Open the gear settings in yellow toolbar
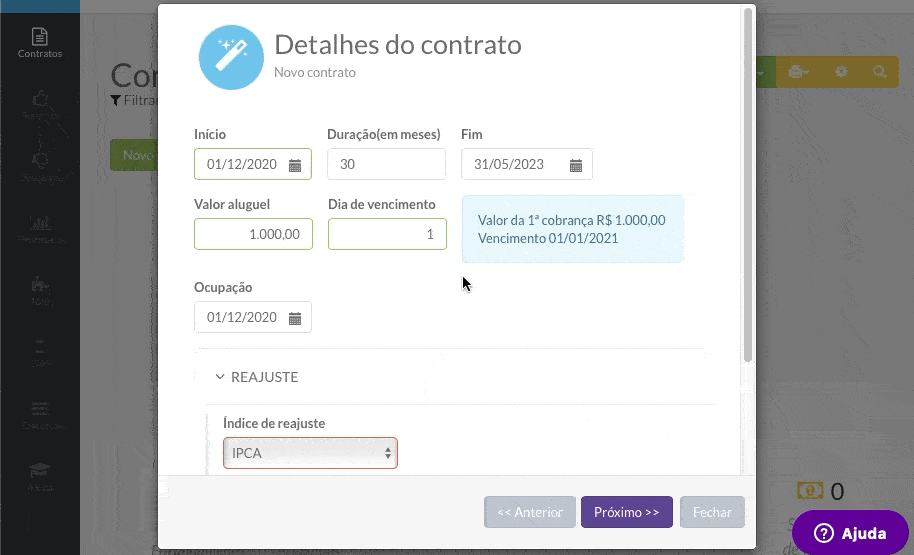Viewport: 914px width, 555px height. point(841,72)
